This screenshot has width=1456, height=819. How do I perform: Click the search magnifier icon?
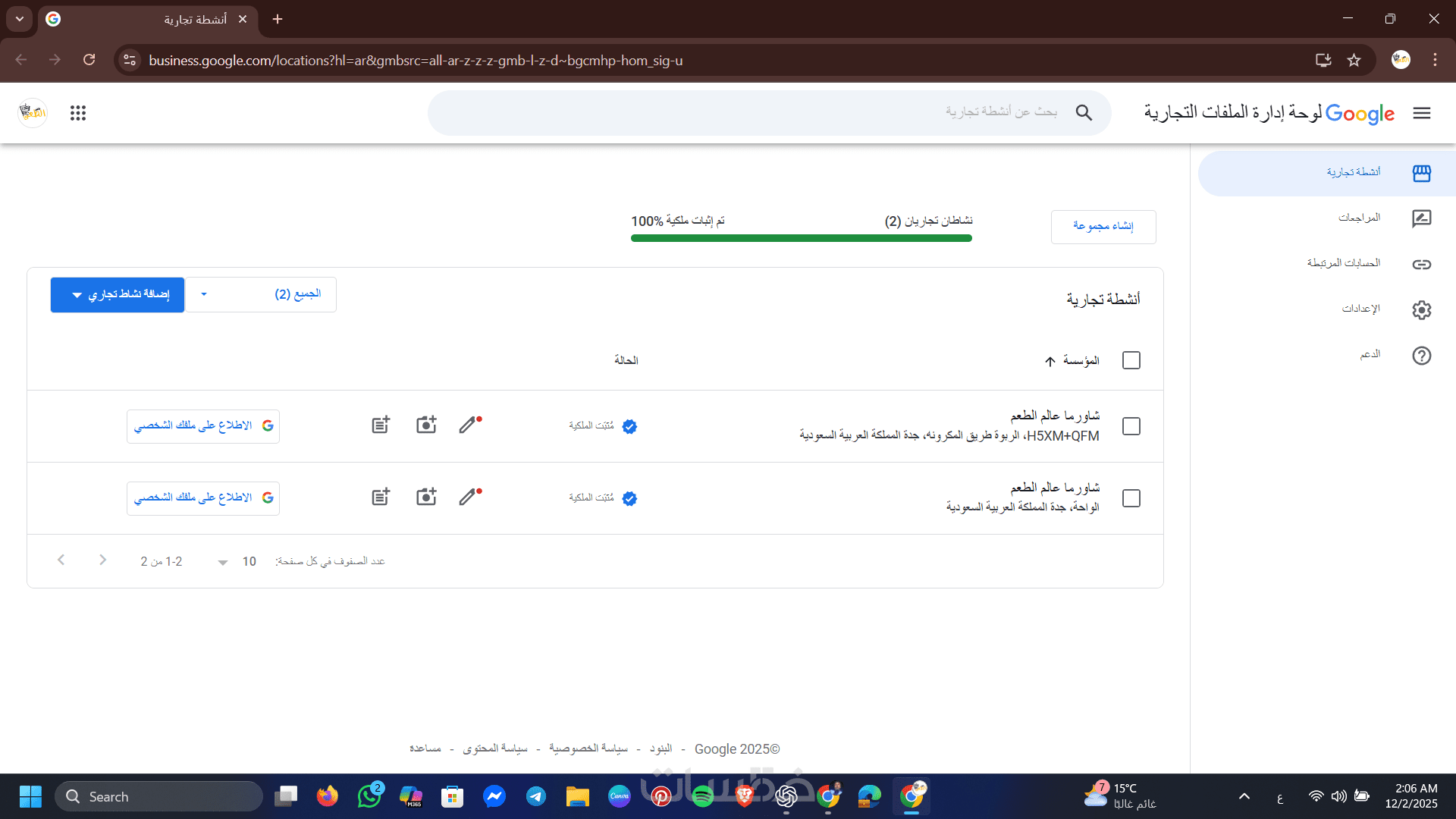pos(1084,113)
